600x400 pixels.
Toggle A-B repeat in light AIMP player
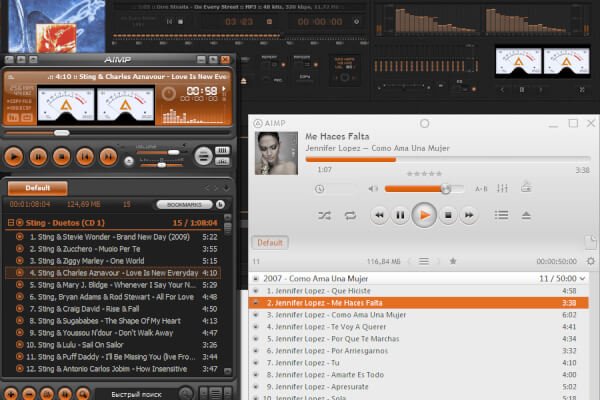click(481, 189)
